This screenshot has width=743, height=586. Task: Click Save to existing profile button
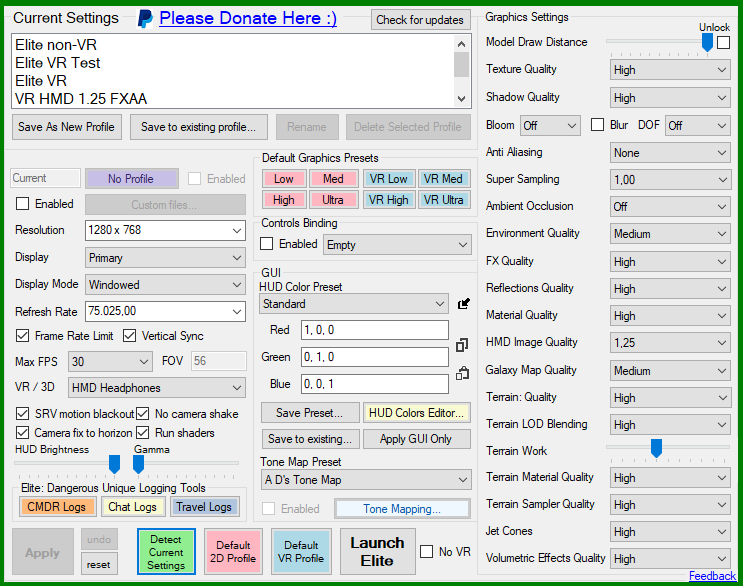click(x=199, y=127)
